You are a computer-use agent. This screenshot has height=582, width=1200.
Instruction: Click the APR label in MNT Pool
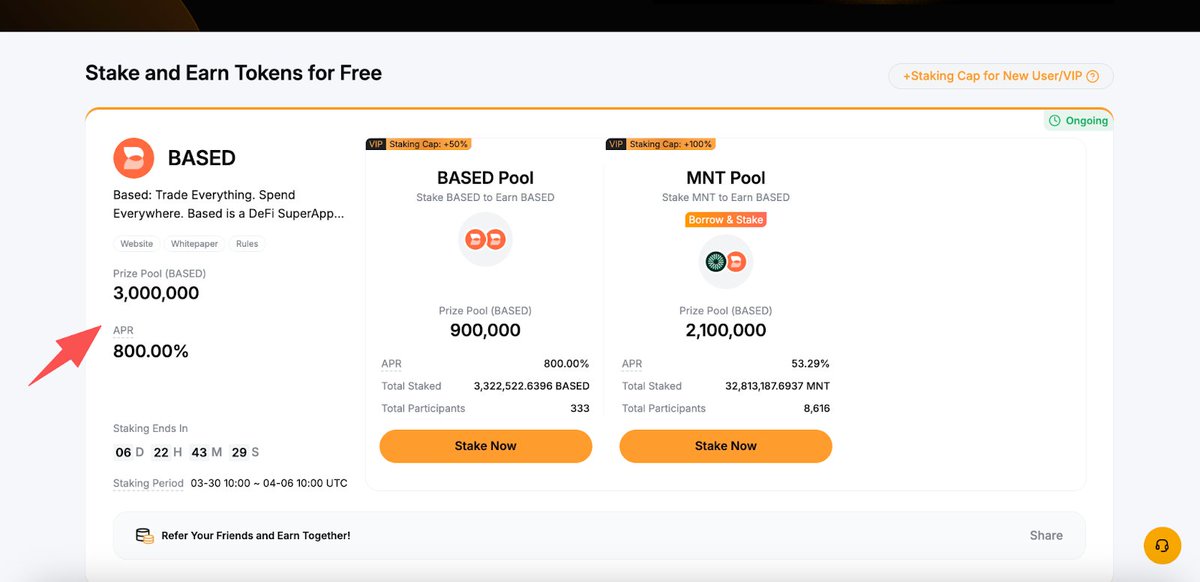[x=631, y=364]
